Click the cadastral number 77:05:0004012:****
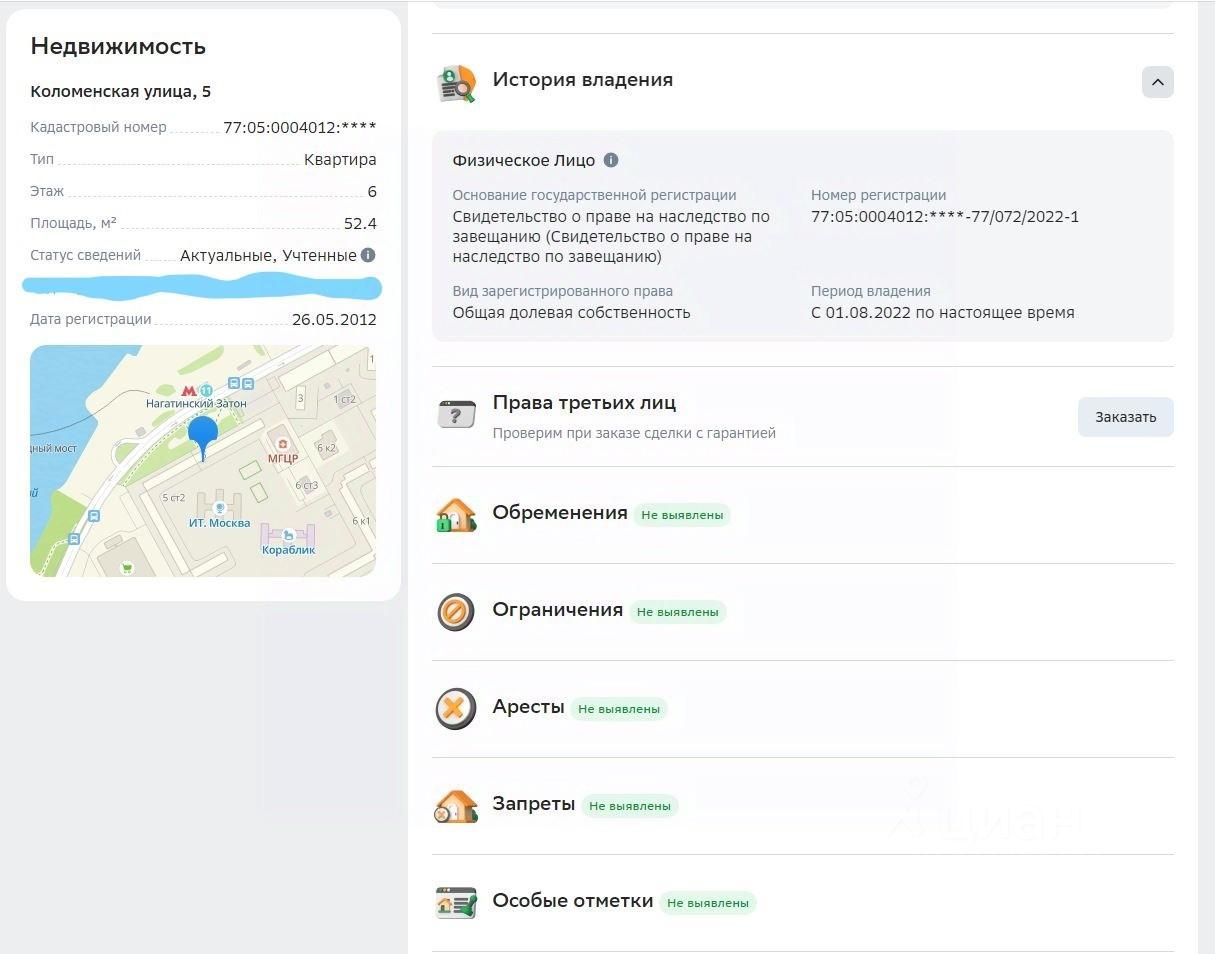The image size is (1215, 954). (300, 127)
